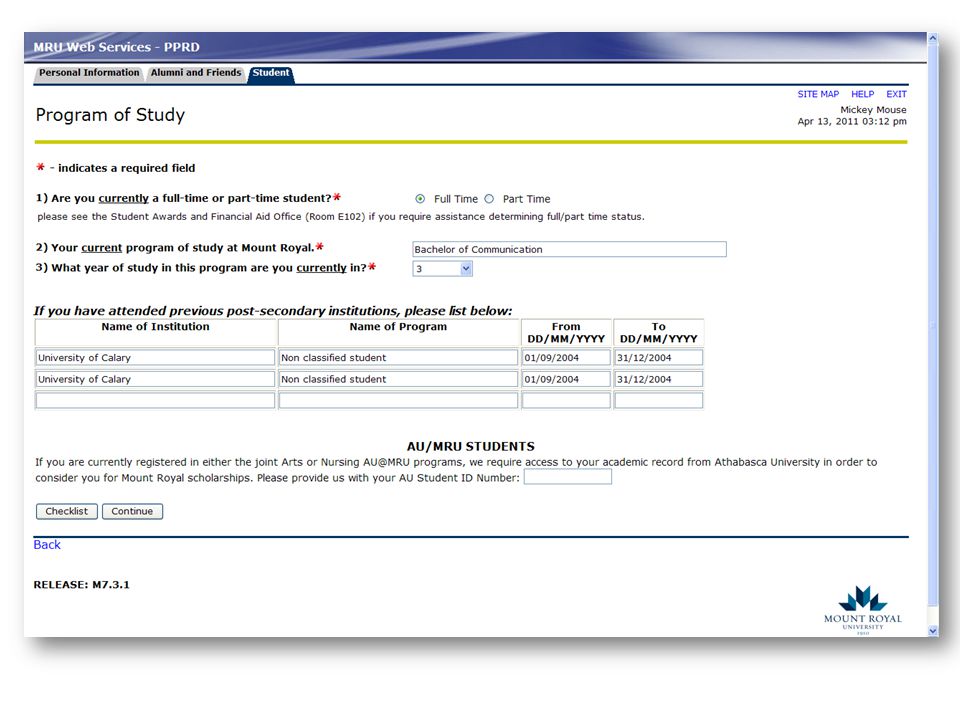960x720 pixels.
Task: Click the 'To DD/MM/YYYY' column header
Action: (659, 332)
